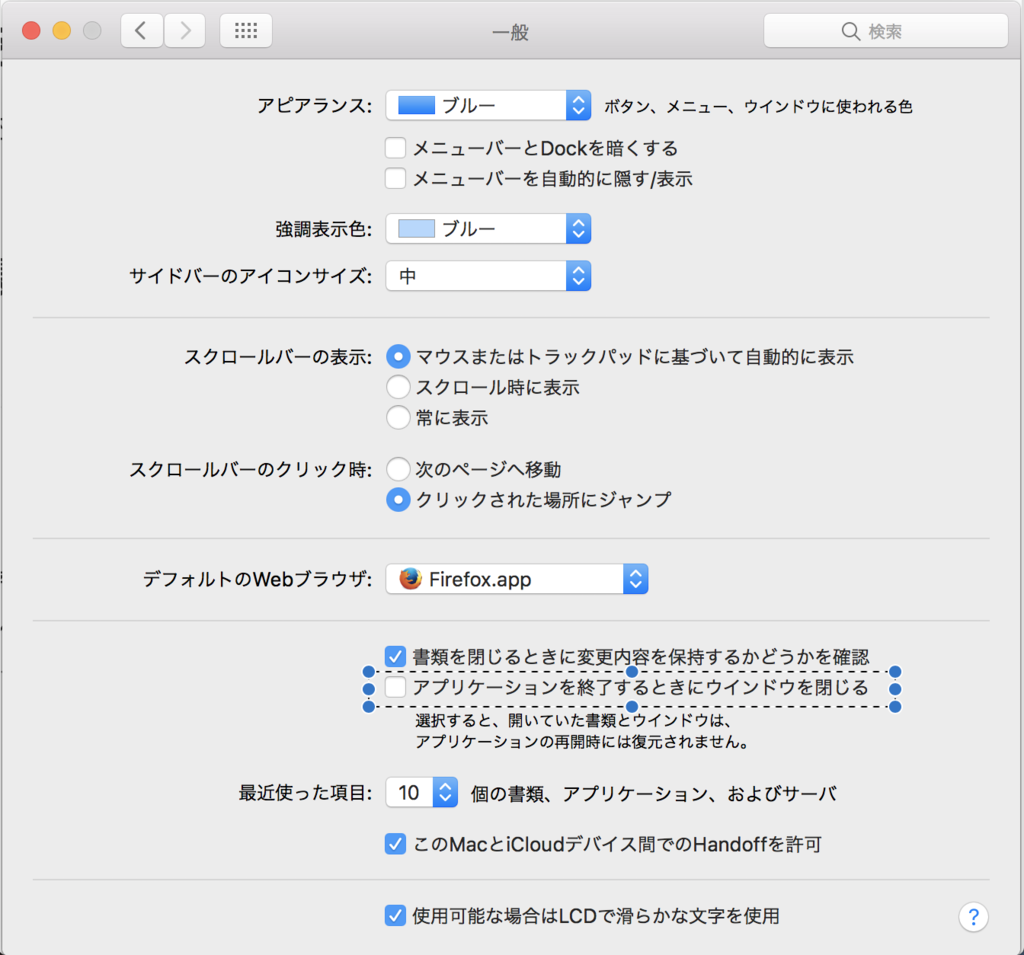This screenshot has height=955, width=1024.
Task: Click text 選択すると、開いていた書類とウインドウは、
Action: (x=573, y=720)
